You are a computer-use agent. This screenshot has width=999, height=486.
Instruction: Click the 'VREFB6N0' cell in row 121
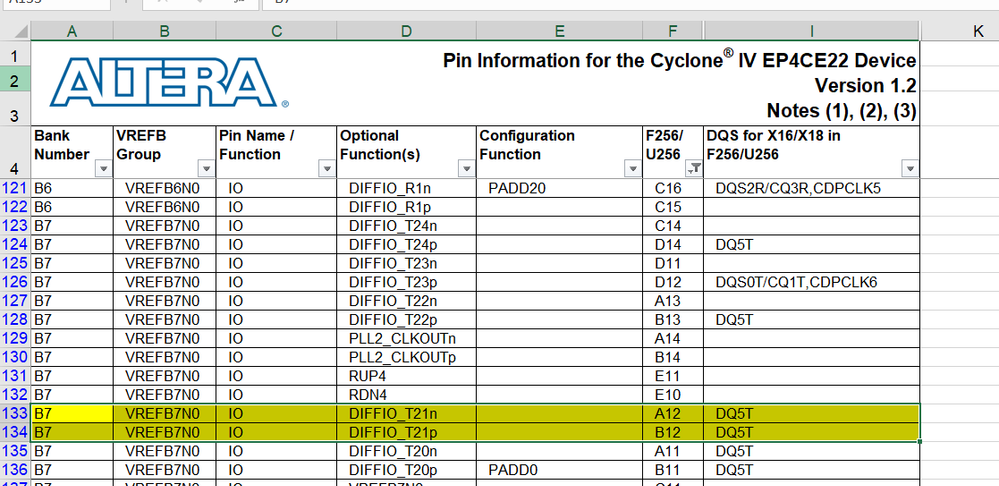point(164,189)
